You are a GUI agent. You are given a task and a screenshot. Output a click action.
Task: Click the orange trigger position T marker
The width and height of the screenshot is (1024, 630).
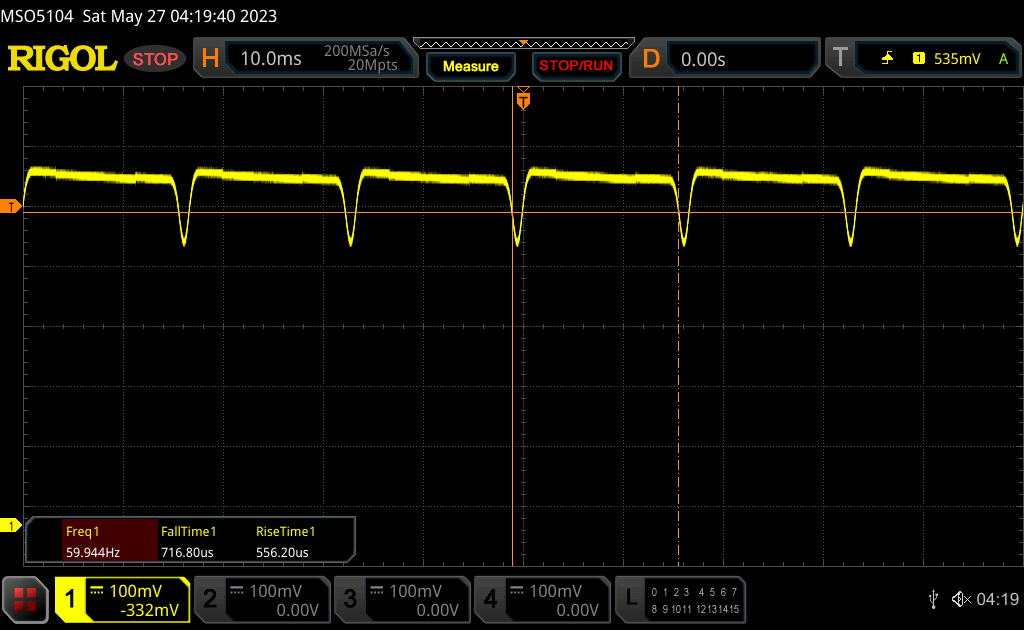(523, 99)
